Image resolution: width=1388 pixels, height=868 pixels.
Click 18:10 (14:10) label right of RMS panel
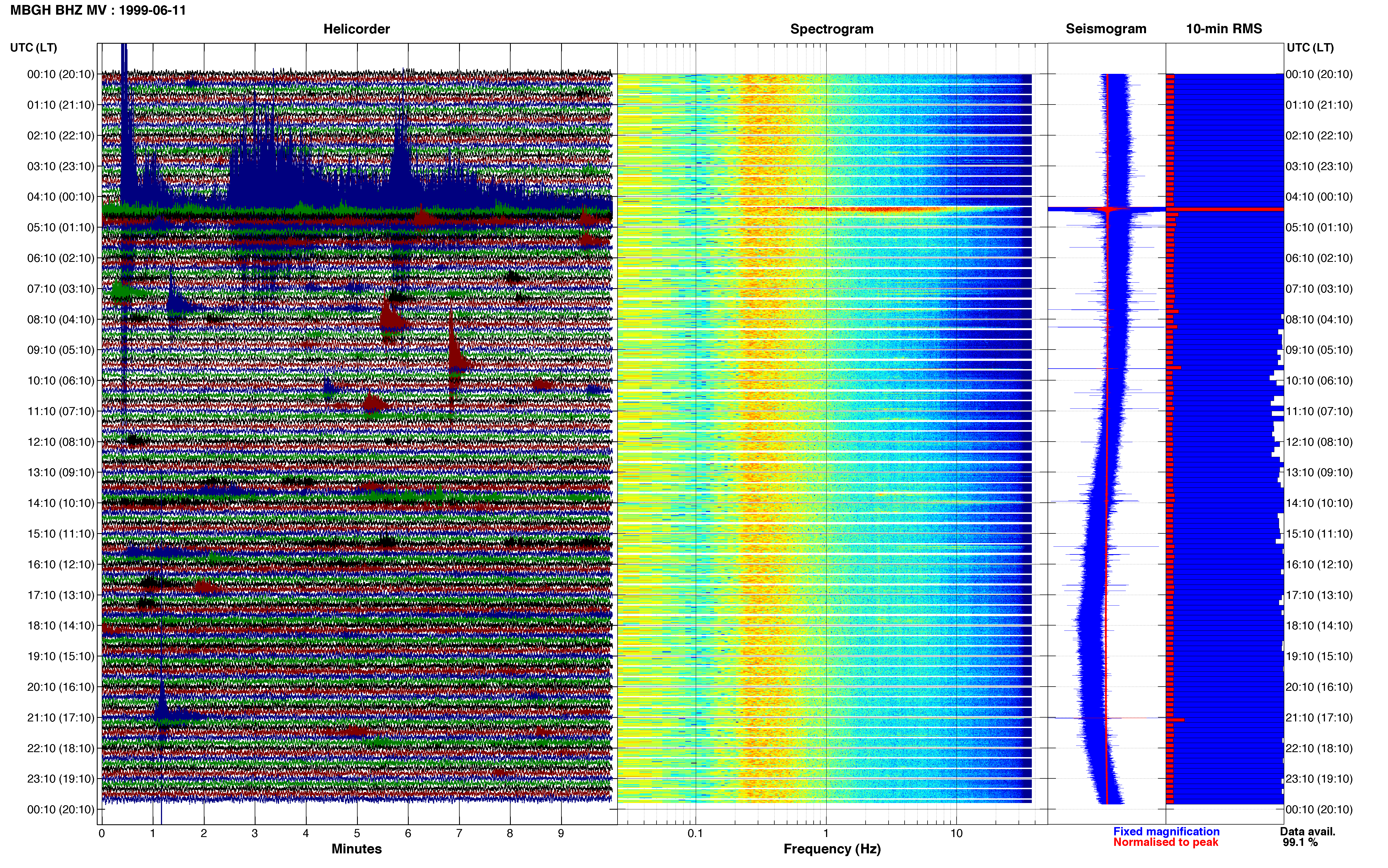(1319, 626)
